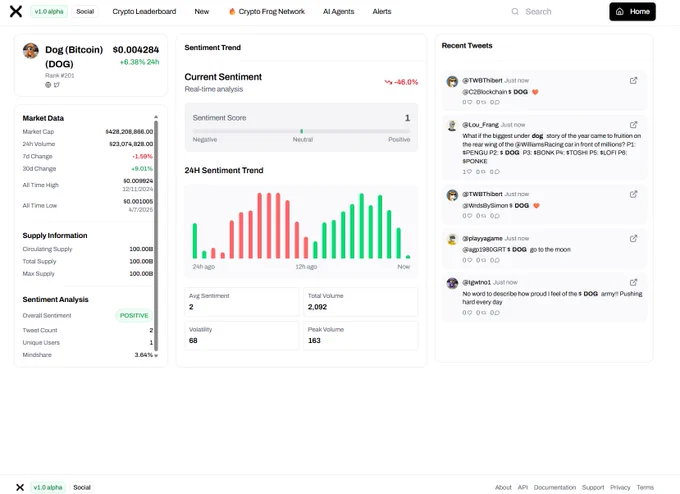The height and width of the screenshot is (494, 680).
Task: Open the DOG website globe icon
Action: point(48,85)
